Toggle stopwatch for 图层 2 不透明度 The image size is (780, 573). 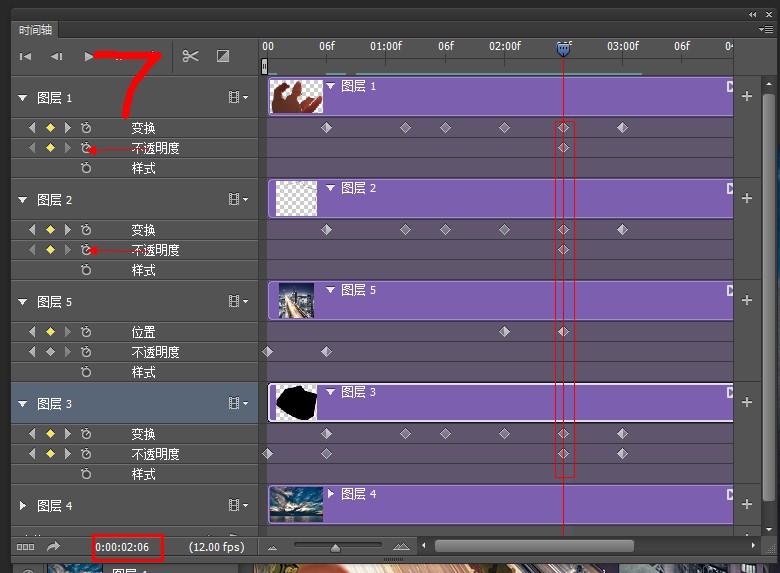(86, 250)
